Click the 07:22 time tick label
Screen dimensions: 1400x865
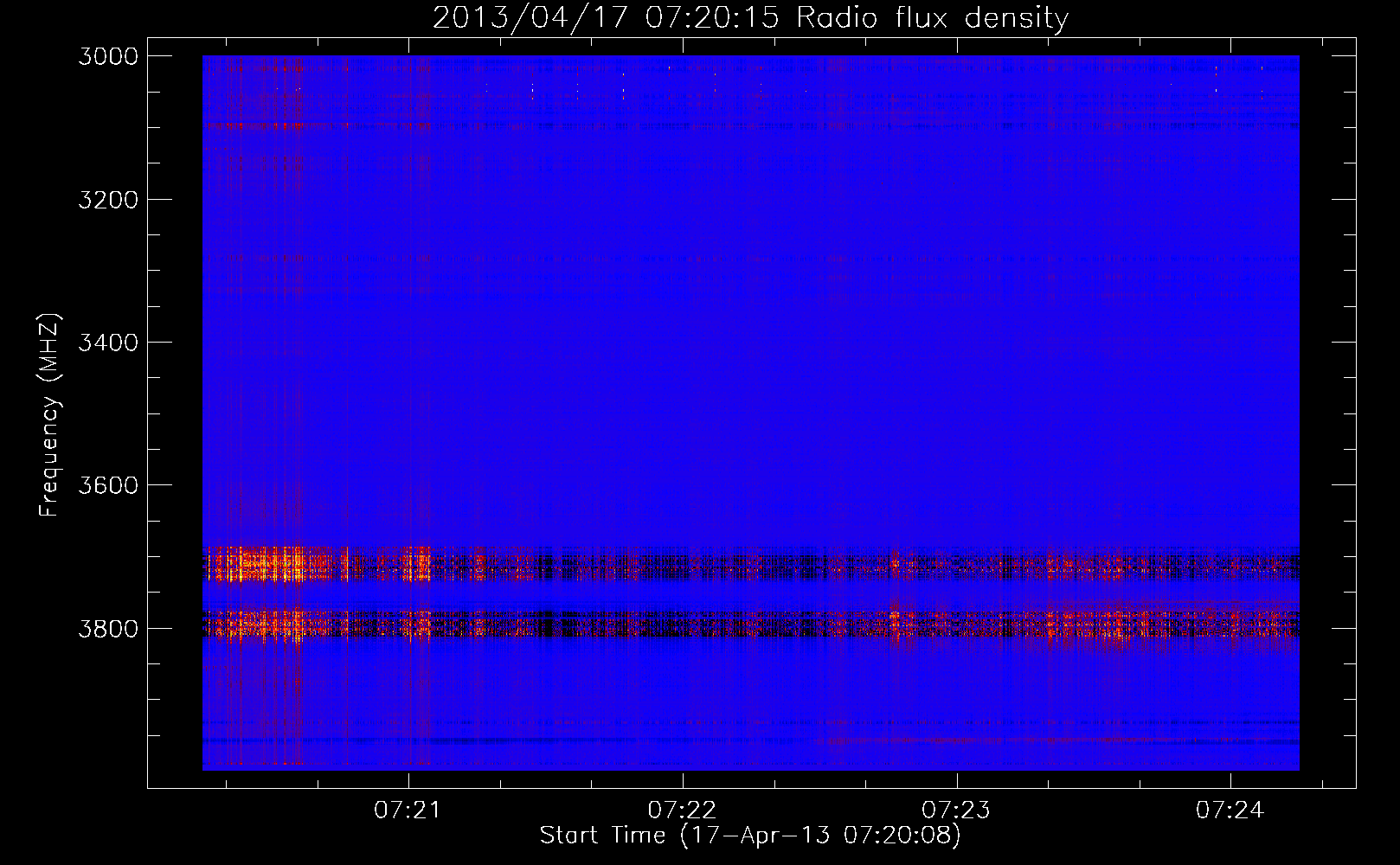pyautogui.click(x=682, y=810)
